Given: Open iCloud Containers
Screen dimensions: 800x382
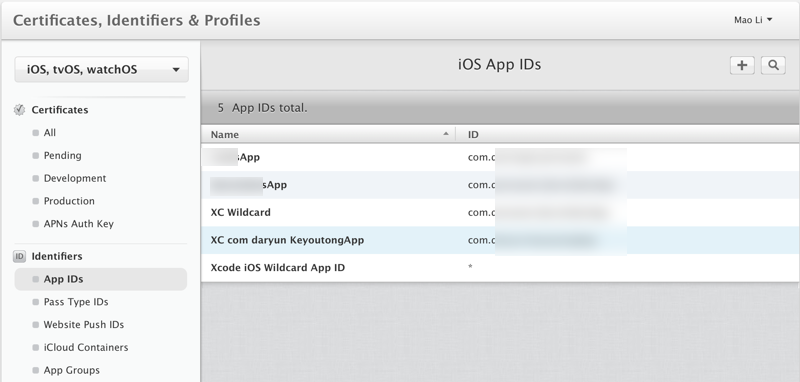Looking at the screenshot, I should point(86,347).
